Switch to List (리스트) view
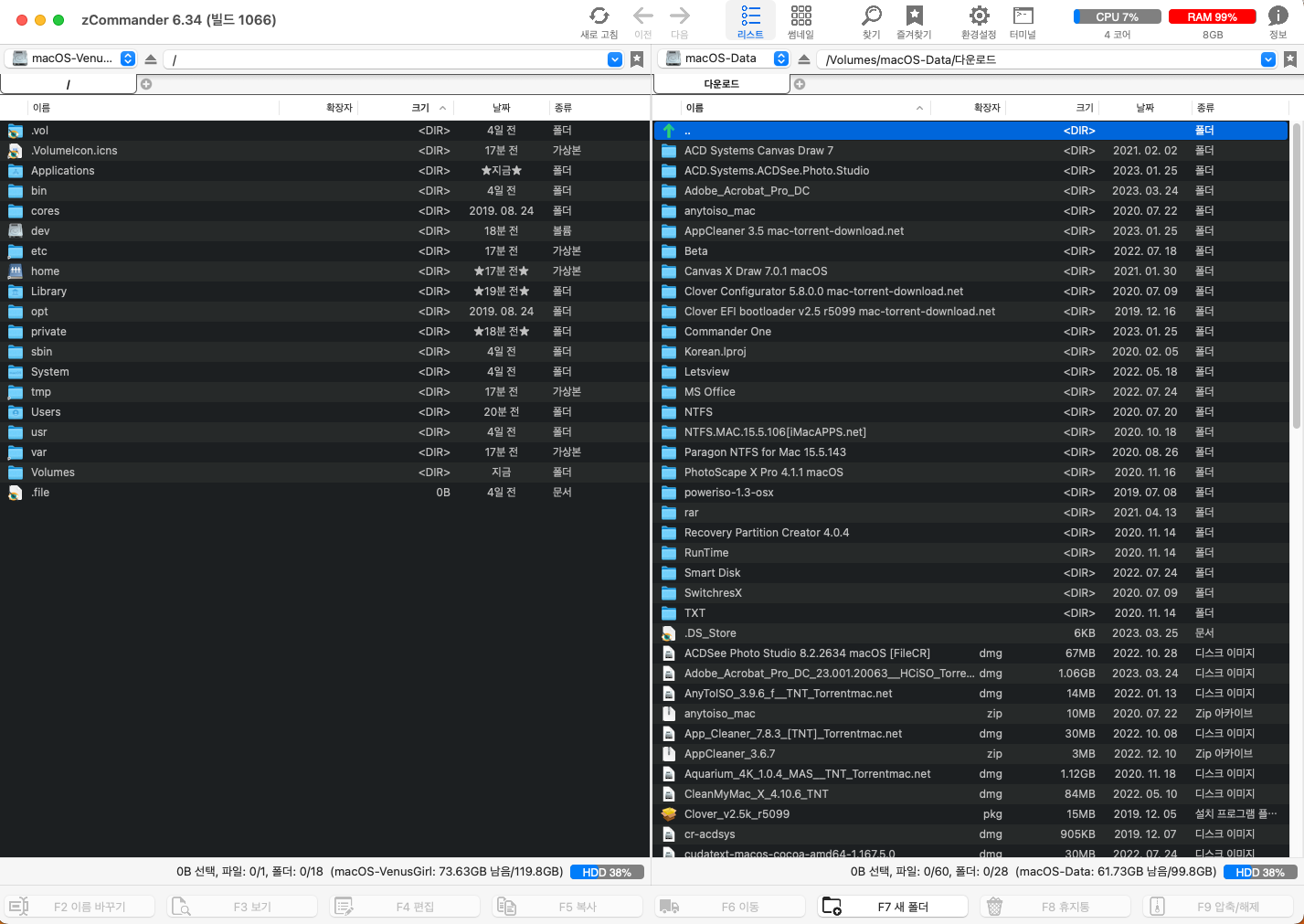Viewport: 1304px width, 924px height. click(750, 22)
